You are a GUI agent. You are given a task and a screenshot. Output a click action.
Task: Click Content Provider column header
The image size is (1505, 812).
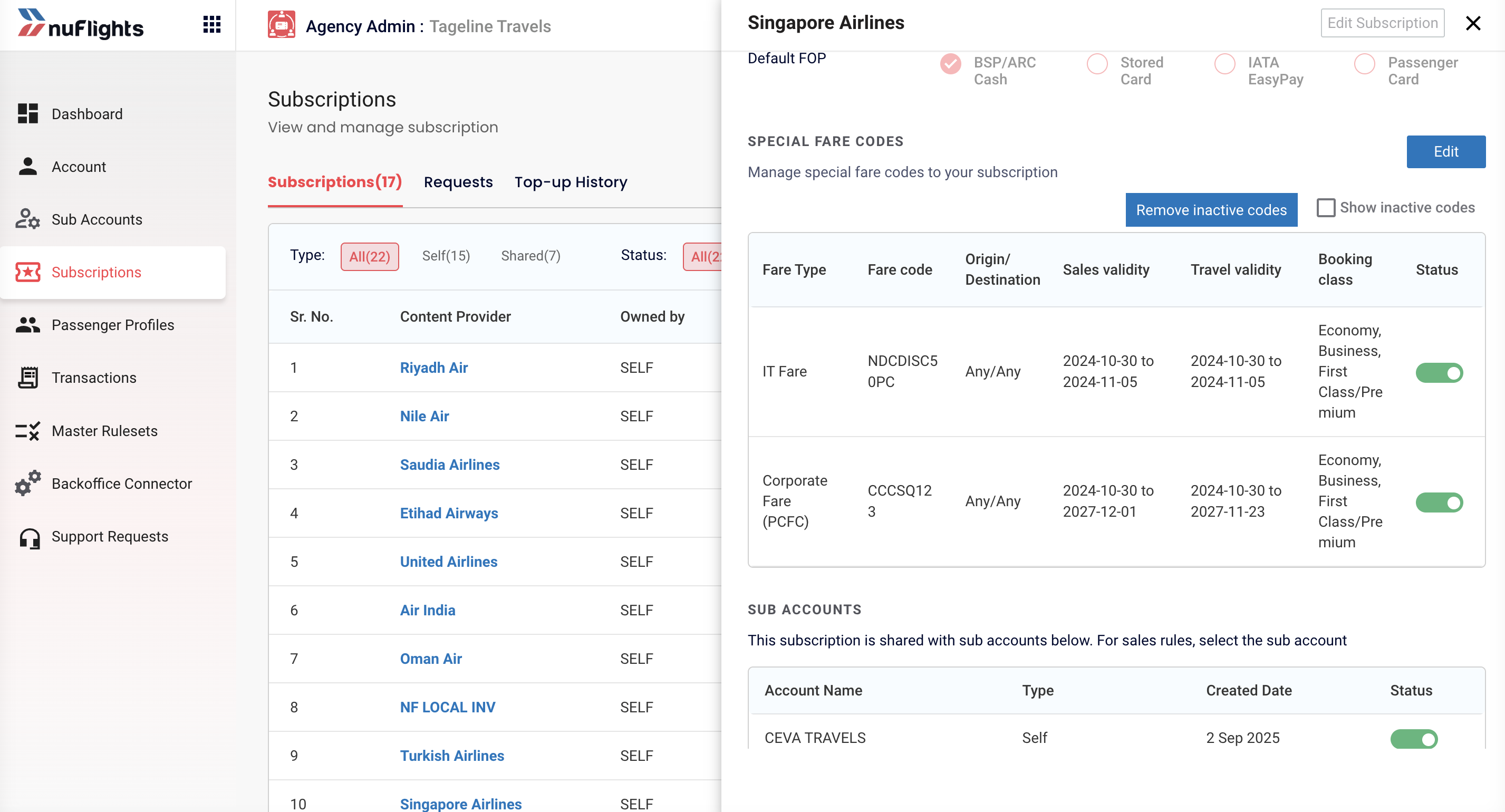click(455, 316)
